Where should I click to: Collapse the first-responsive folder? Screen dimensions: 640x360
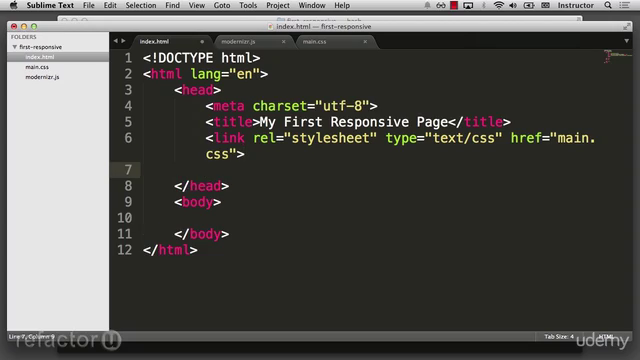[15, 47]
